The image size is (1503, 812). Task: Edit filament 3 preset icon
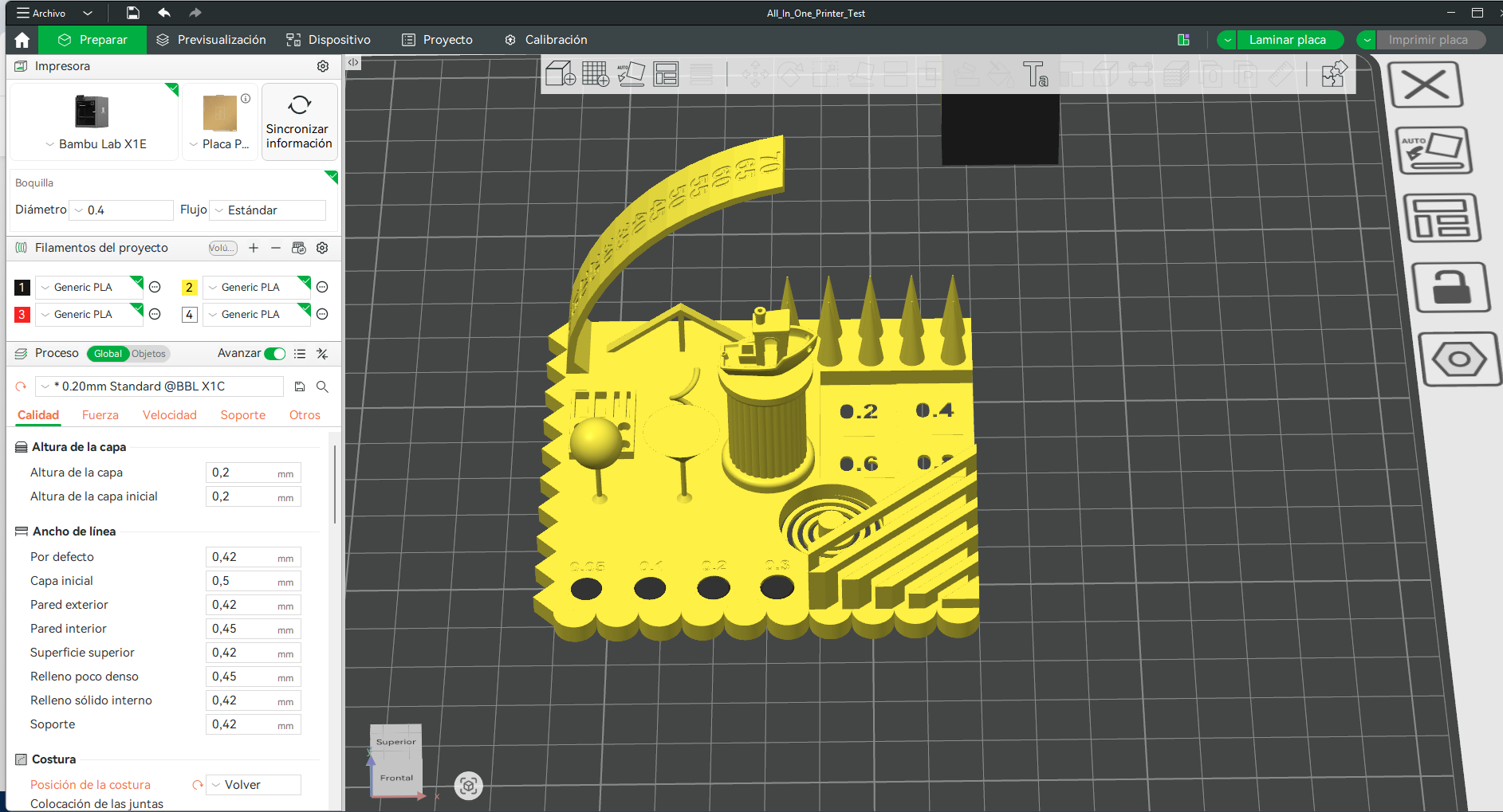tap(155, 314)
